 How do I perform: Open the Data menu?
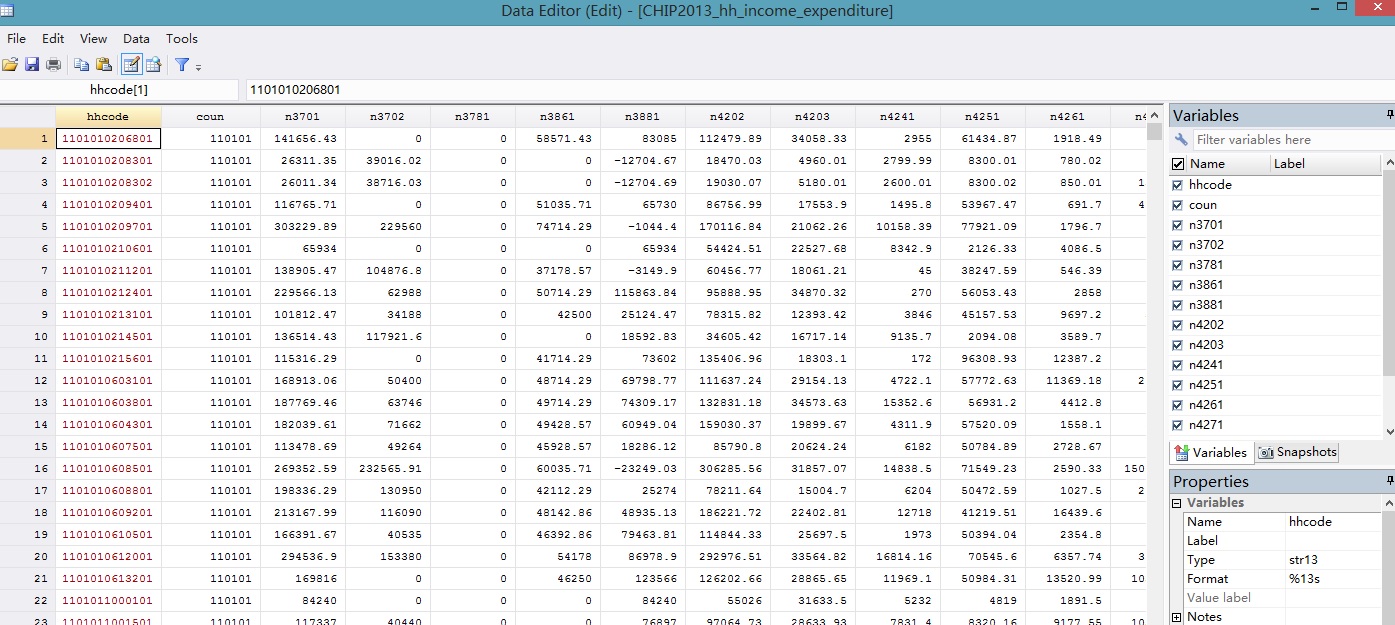click(136, 38)
